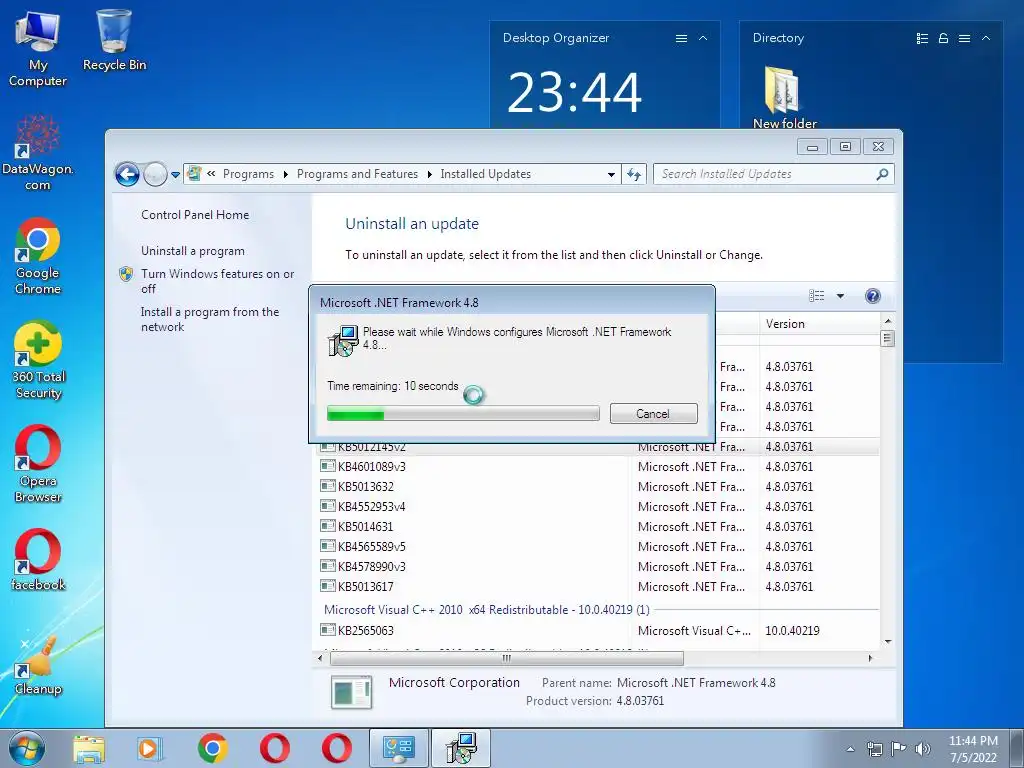Viewport: 1024px width, 768px height.
Task: Click vertical scrollbar up arrow
Action: click(888, 321)
